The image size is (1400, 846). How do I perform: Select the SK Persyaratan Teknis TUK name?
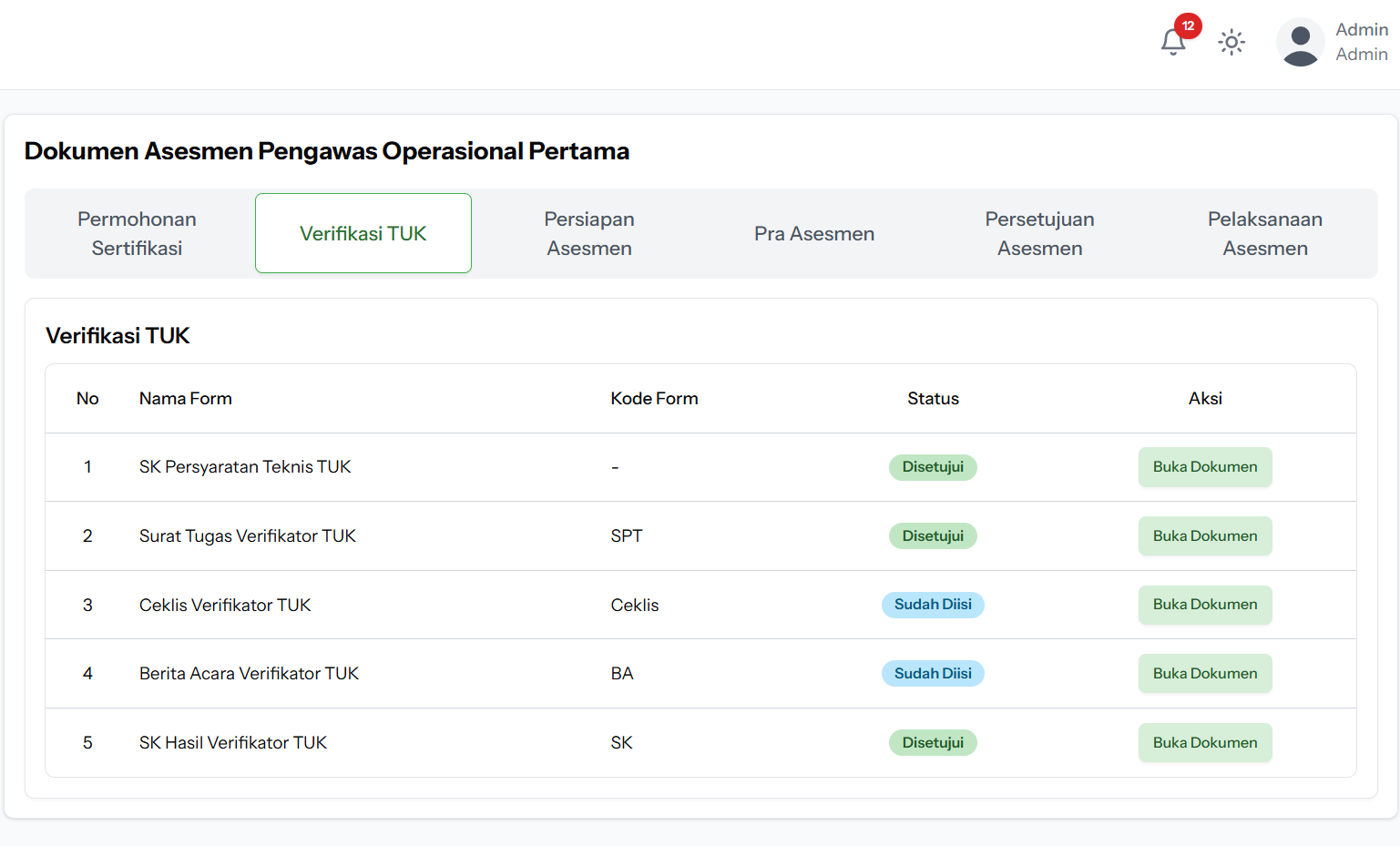pos(245,467)
